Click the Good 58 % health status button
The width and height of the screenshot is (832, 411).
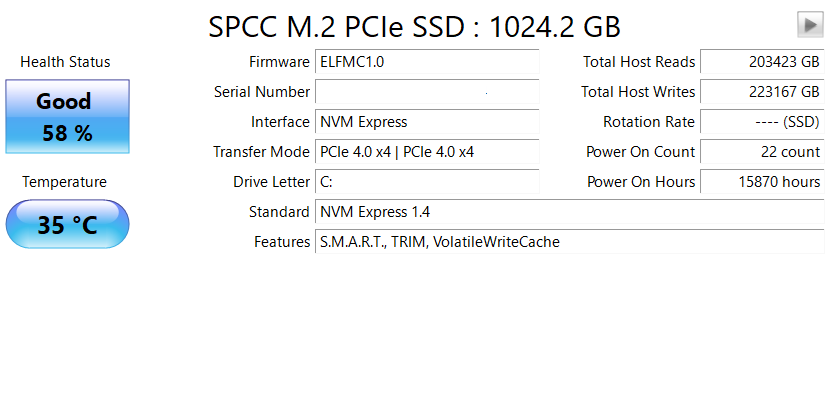67,117
